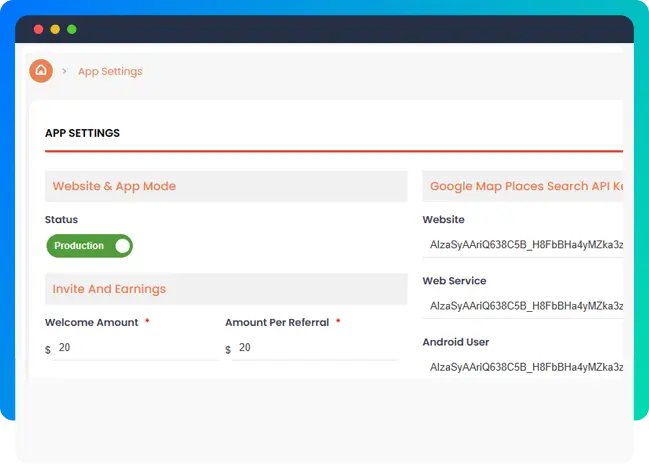Click the breadcrumb chevron separator arrow
Screen dimensions: 649x464
(x=63, y=72)
